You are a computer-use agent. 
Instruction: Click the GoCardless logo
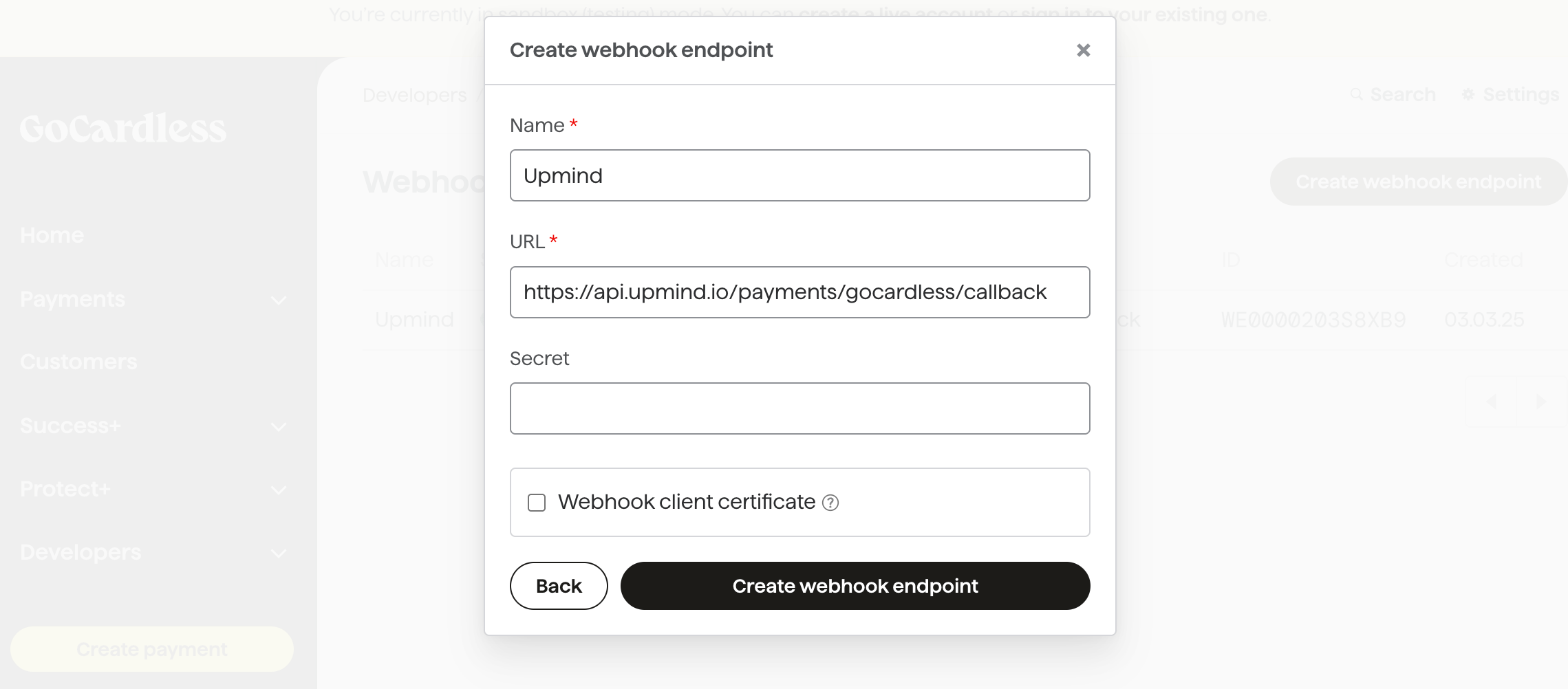click(122, 129)
